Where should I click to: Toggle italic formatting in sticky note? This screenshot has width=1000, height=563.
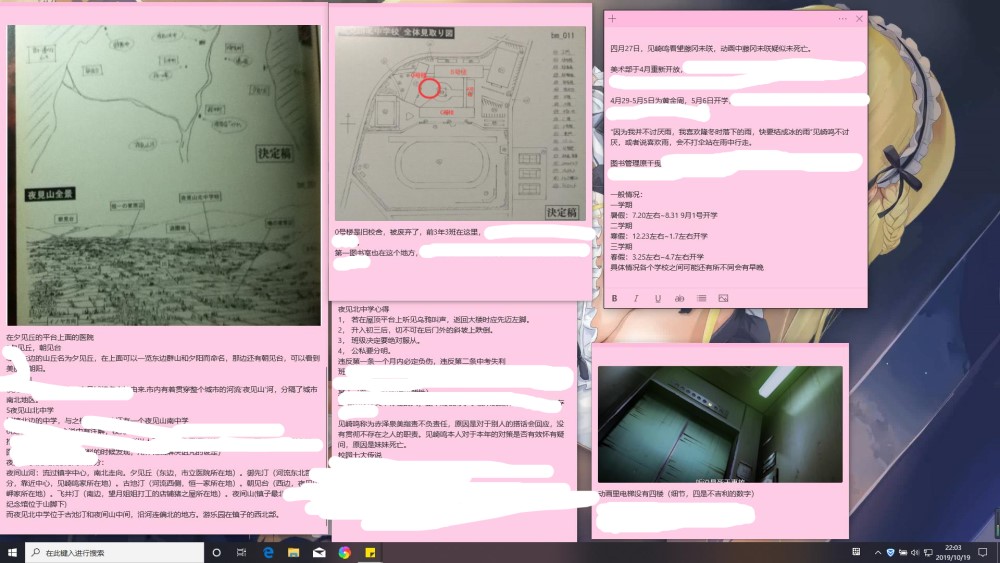coord(636,298)
